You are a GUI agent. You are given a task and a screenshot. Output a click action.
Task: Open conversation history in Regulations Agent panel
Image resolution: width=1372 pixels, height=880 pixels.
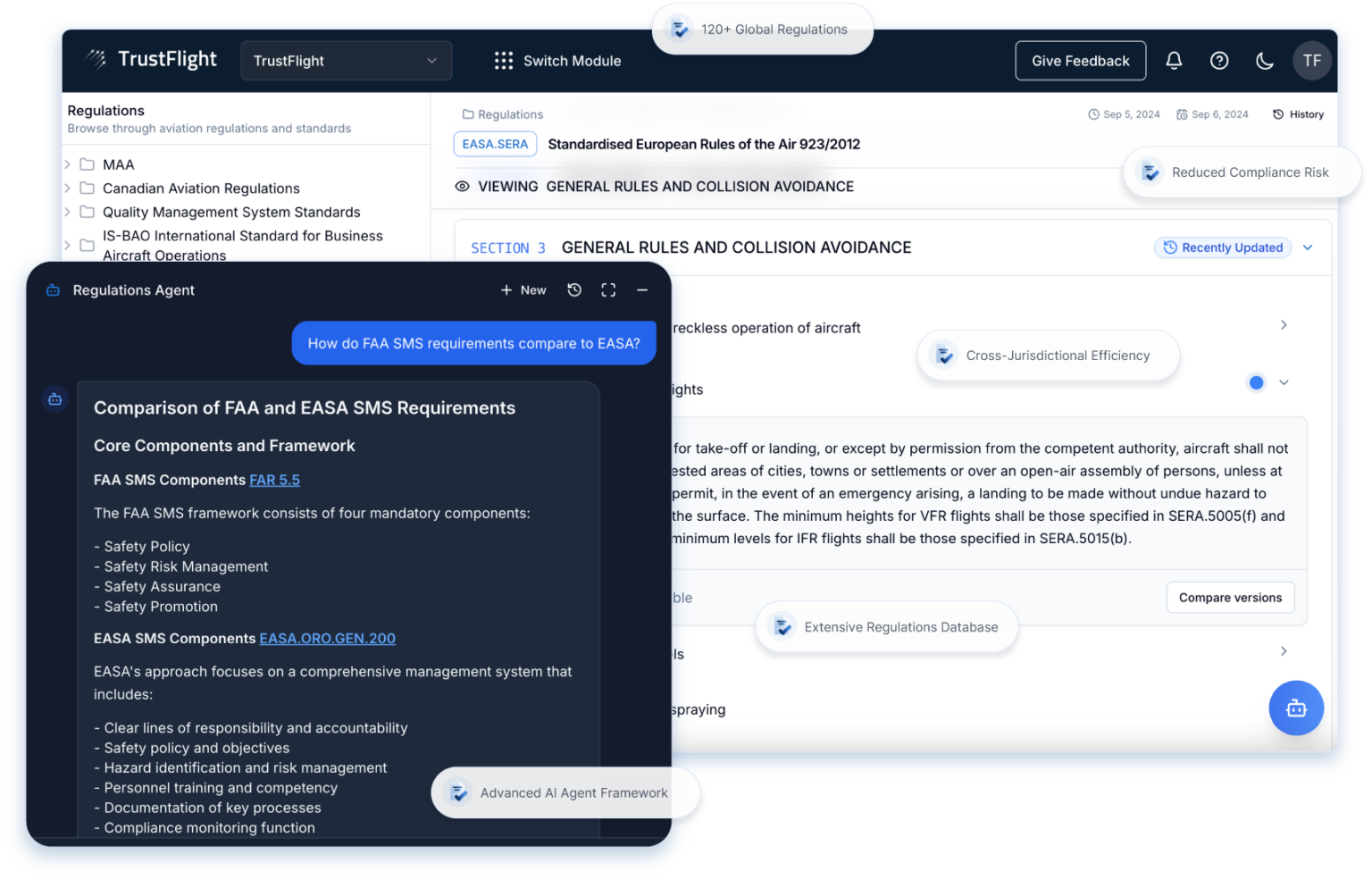(x=574, y=289)
